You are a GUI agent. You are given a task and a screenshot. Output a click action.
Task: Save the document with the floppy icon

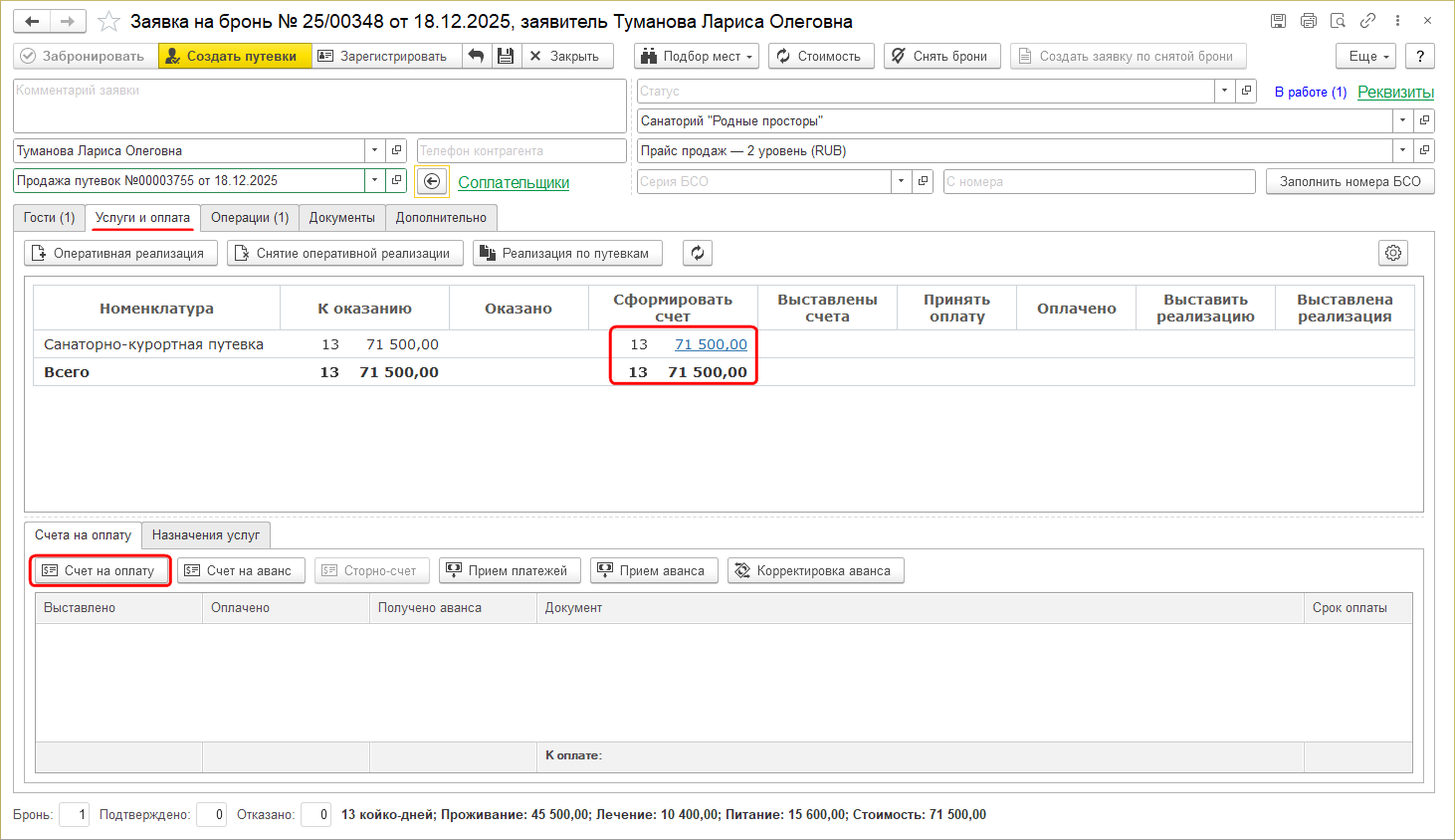coord(506,56)
